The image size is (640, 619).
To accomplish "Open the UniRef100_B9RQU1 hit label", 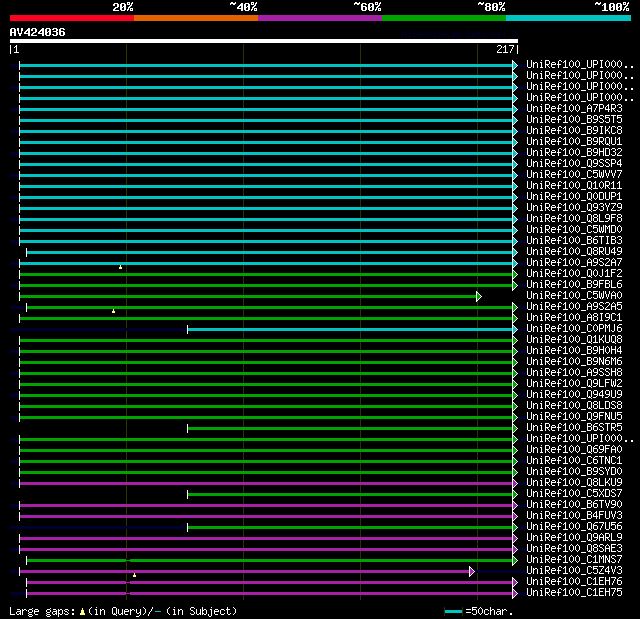I will [574, 142].
